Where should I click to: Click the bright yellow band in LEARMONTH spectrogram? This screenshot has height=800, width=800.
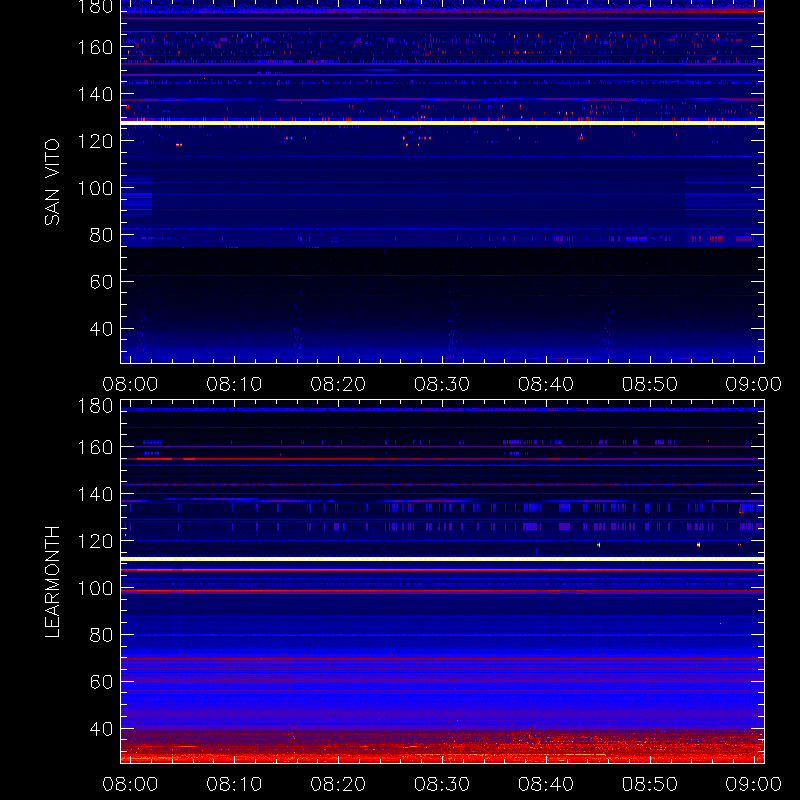pyautogui.click(x=442, y=559)
